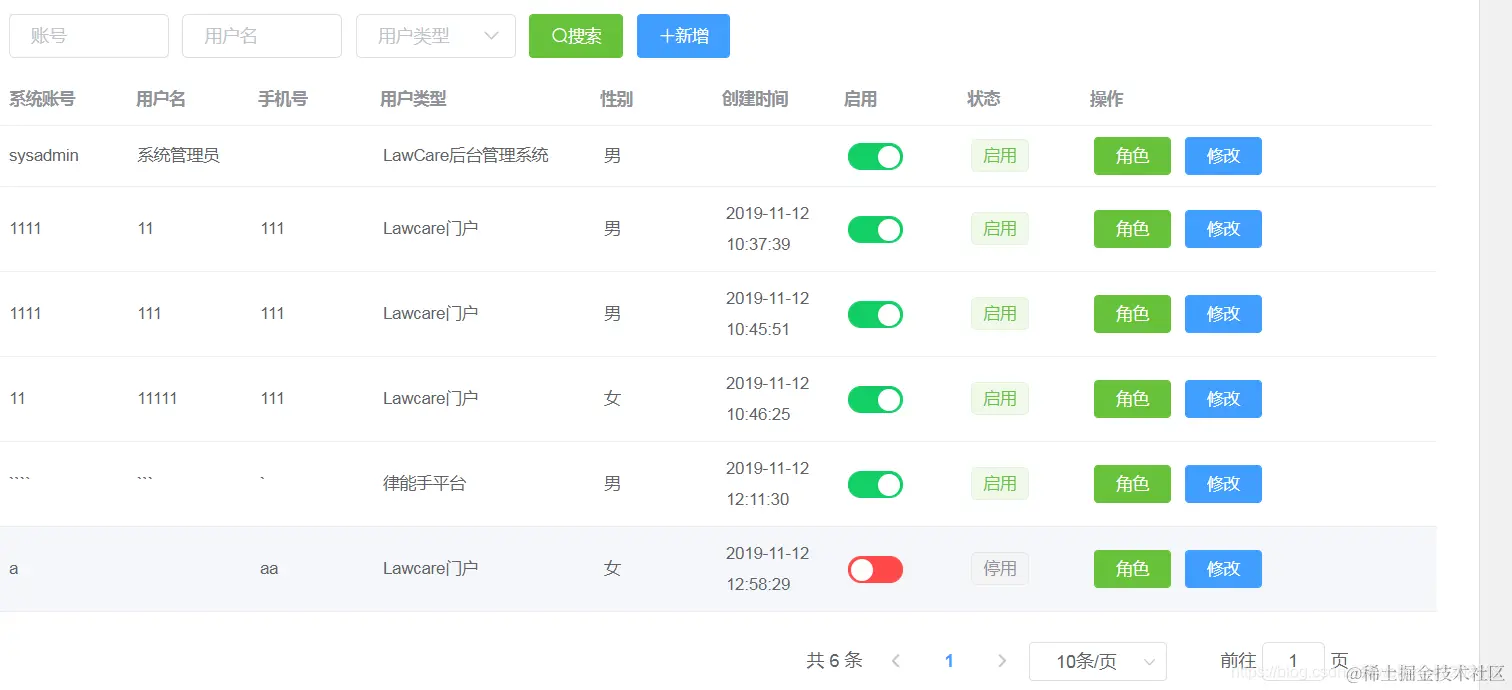Click the 停用 status tag for account a

(x=1000, y=569)
